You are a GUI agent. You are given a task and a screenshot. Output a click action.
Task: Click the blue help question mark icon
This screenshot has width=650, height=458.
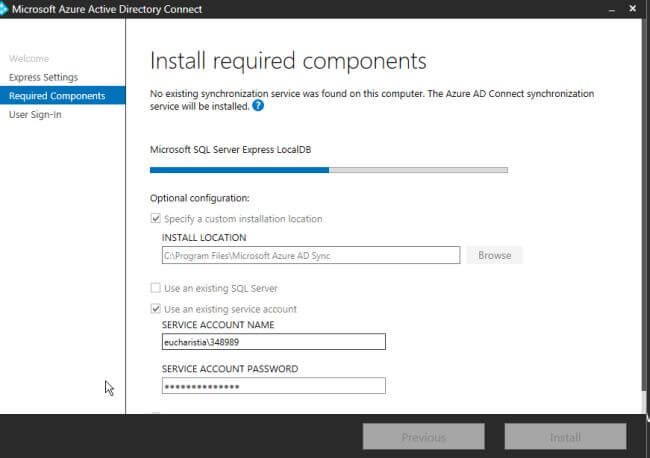[258, 106]
